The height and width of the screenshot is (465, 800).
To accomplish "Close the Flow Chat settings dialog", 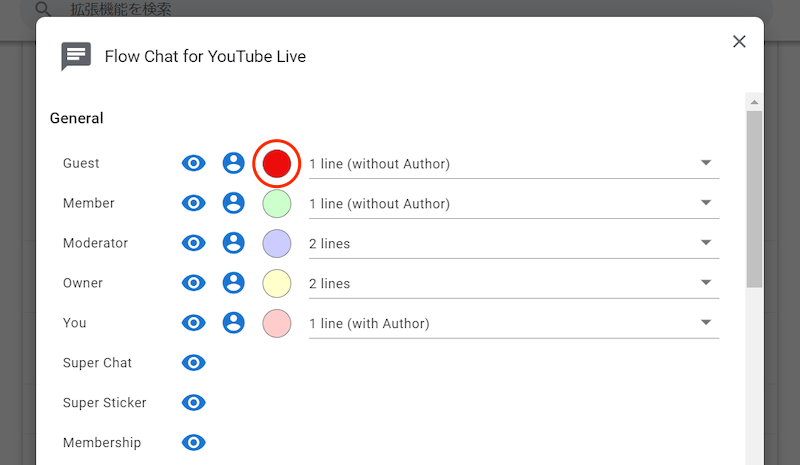I will pyautogui.click(x=739, y=41).
